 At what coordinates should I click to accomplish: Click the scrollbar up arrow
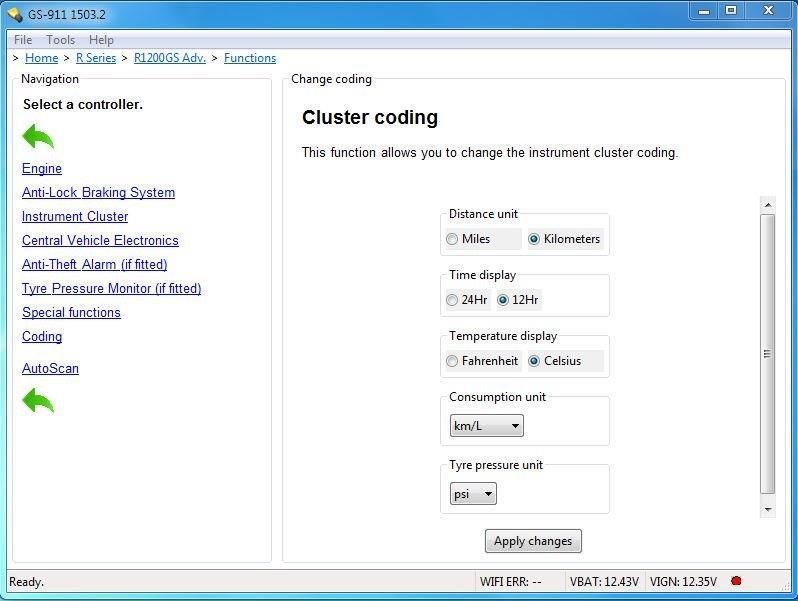tap(768, 205)
